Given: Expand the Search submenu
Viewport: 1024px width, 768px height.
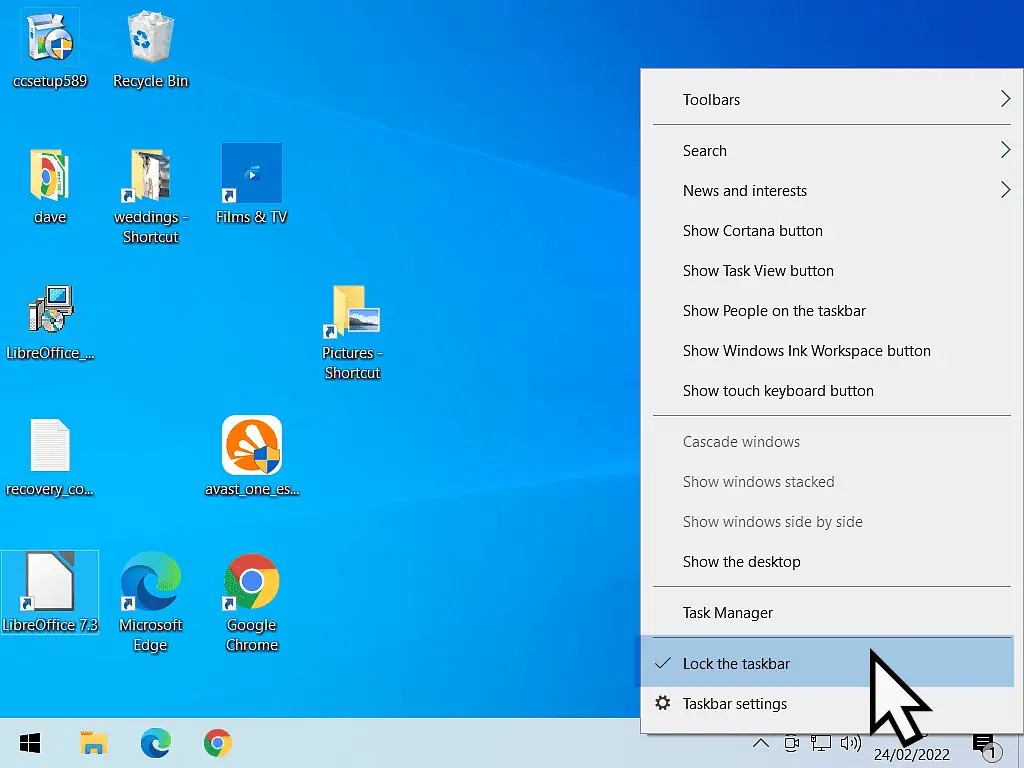Looking at the screenshot, I should tap(705, 151).
